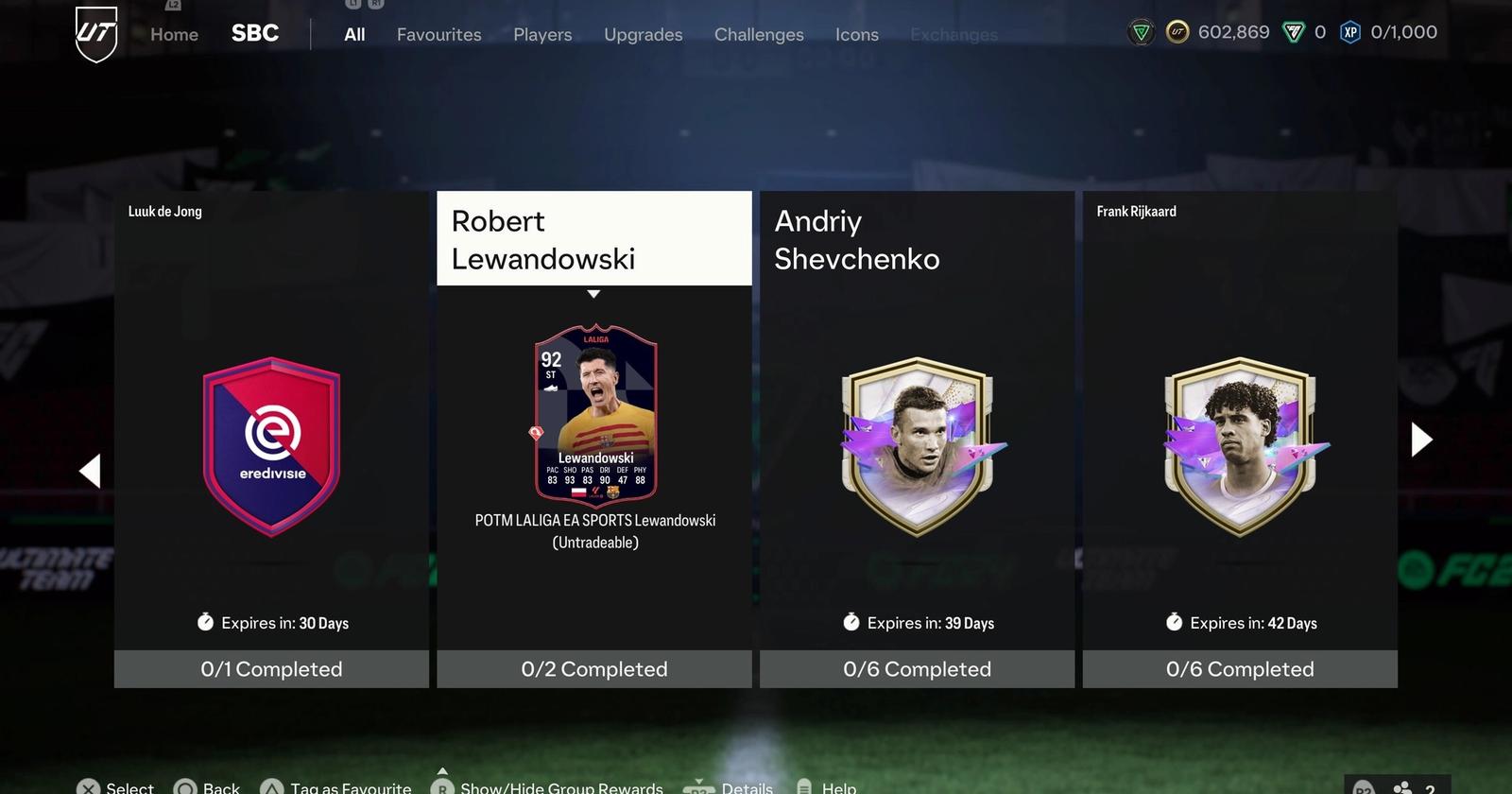1512x794 pixels.
Task: Click the FC points triangle icon
Action: click(x=1293, y=33)
